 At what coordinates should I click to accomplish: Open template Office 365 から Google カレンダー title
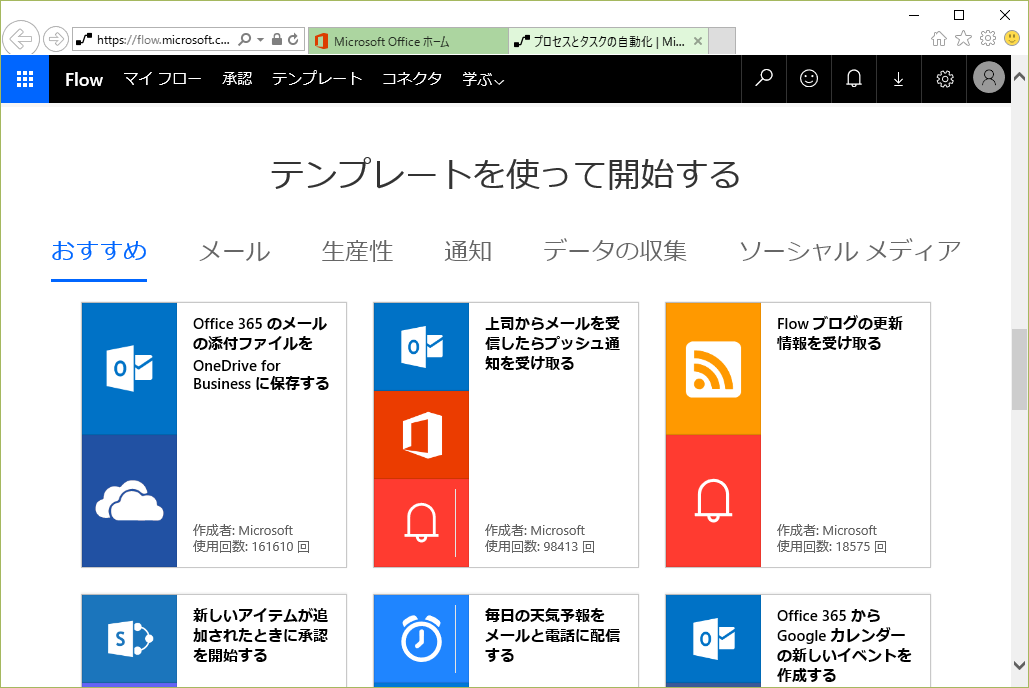point(844,645)
